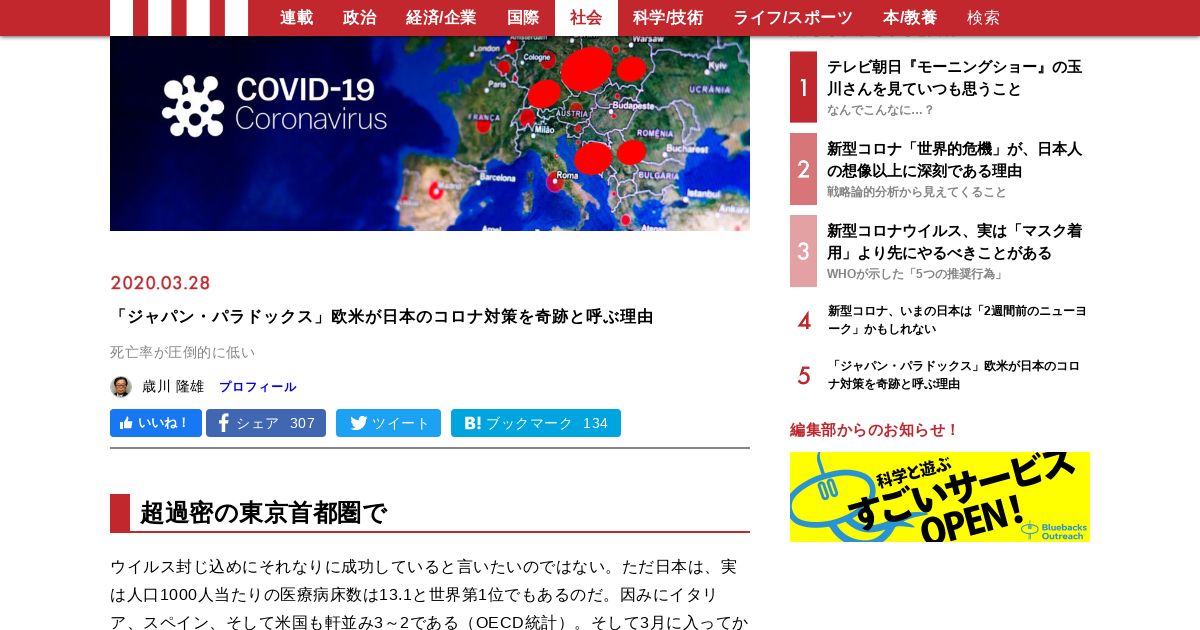Click the rank 5 number
This screenshot has width=1200, height=630.
coord(804,376)
